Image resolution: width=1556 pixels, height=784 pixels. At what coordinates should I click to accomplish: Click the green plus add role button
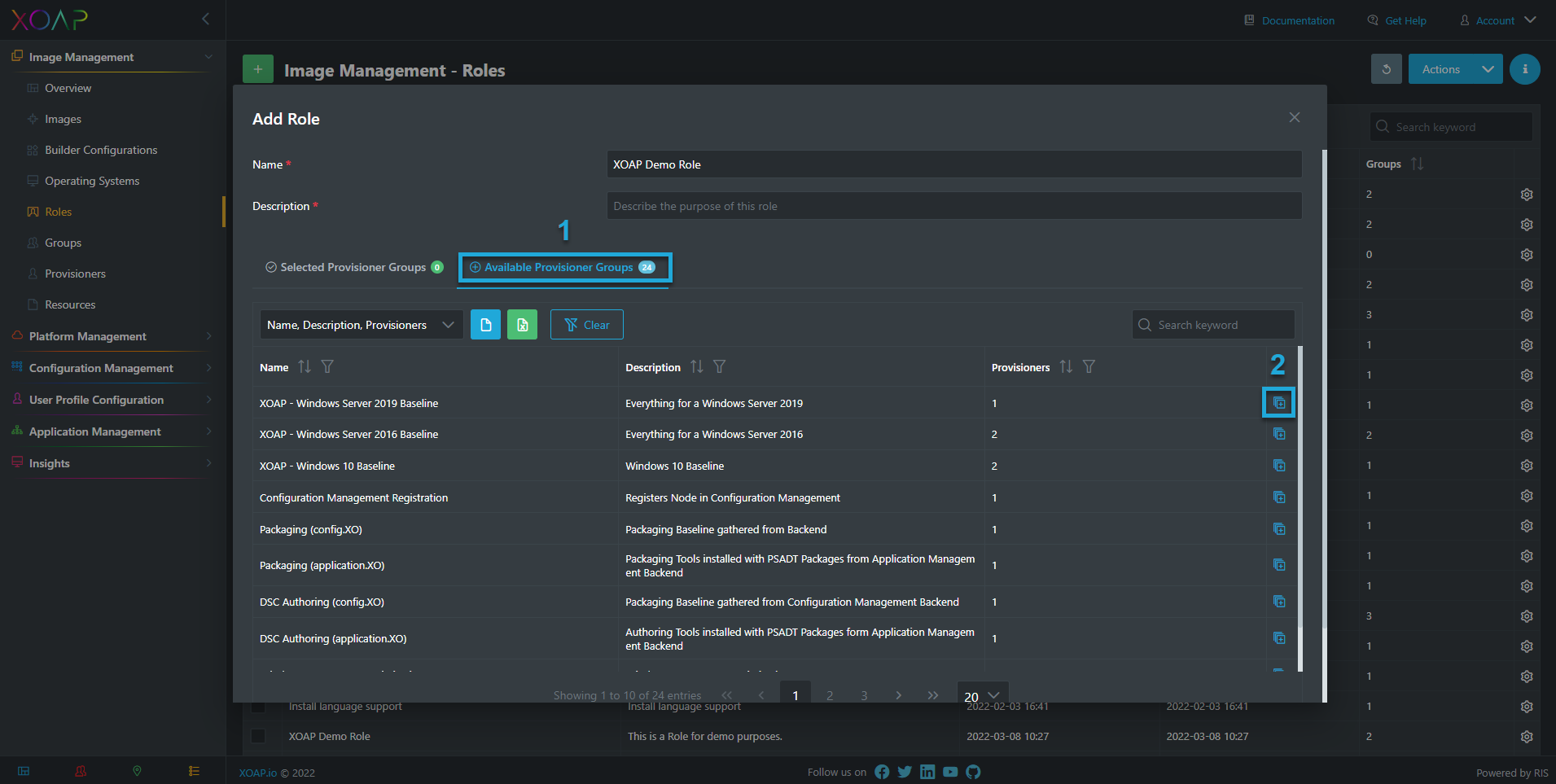point(258,70)
